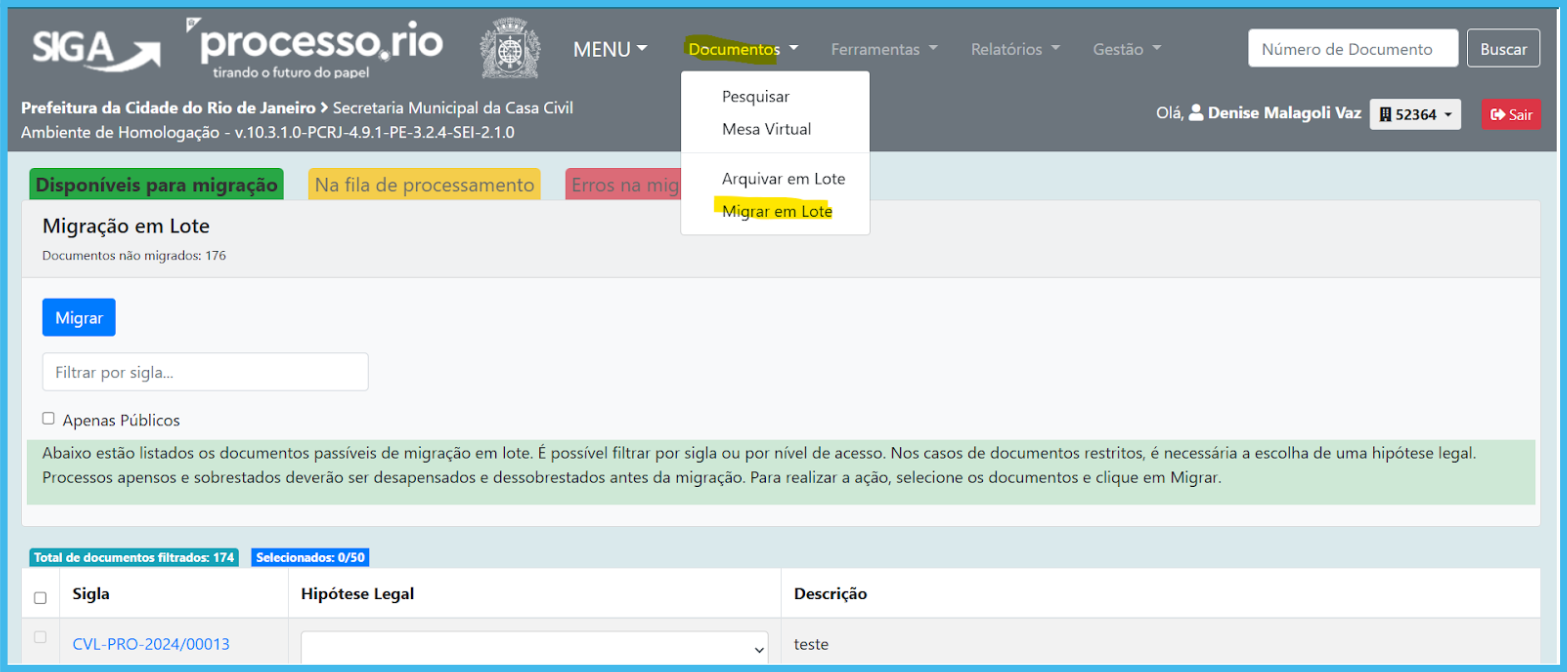Expand the Ferramentas dropdown menu
Screen dimensions: 1567x672
[x=884, y=49]
